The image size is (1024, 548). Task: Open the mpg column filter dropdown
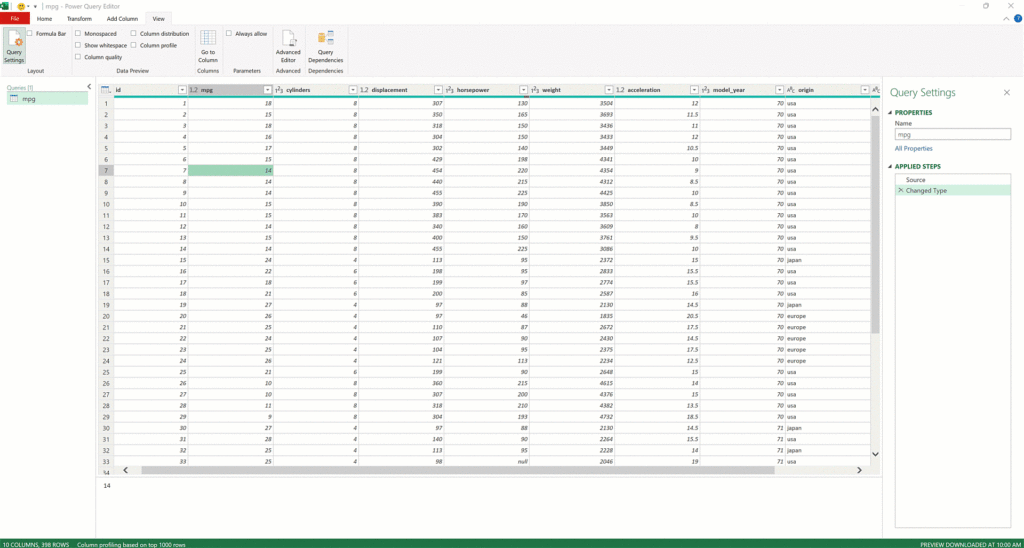pos(267,90)
